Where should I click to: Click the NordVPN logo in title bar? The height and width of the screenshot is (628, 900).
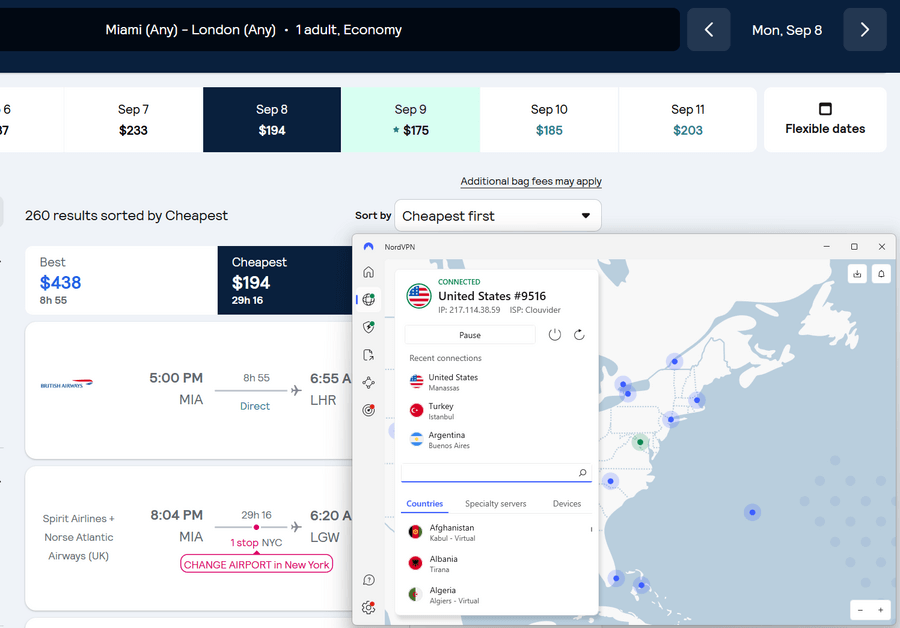point(368,246)
